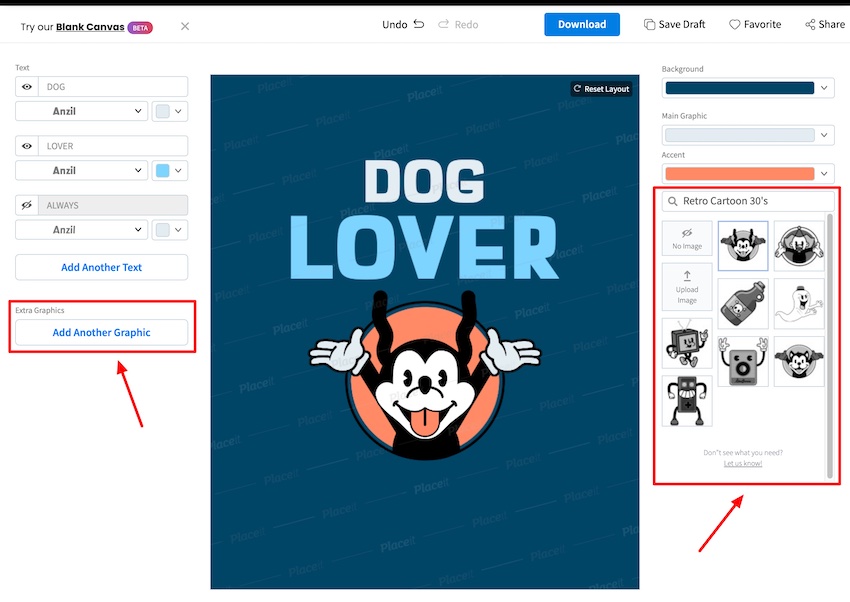Viewport: 850px width, 602px height.
Task: Choose the game console character graphic
Action: coord(687,401)
